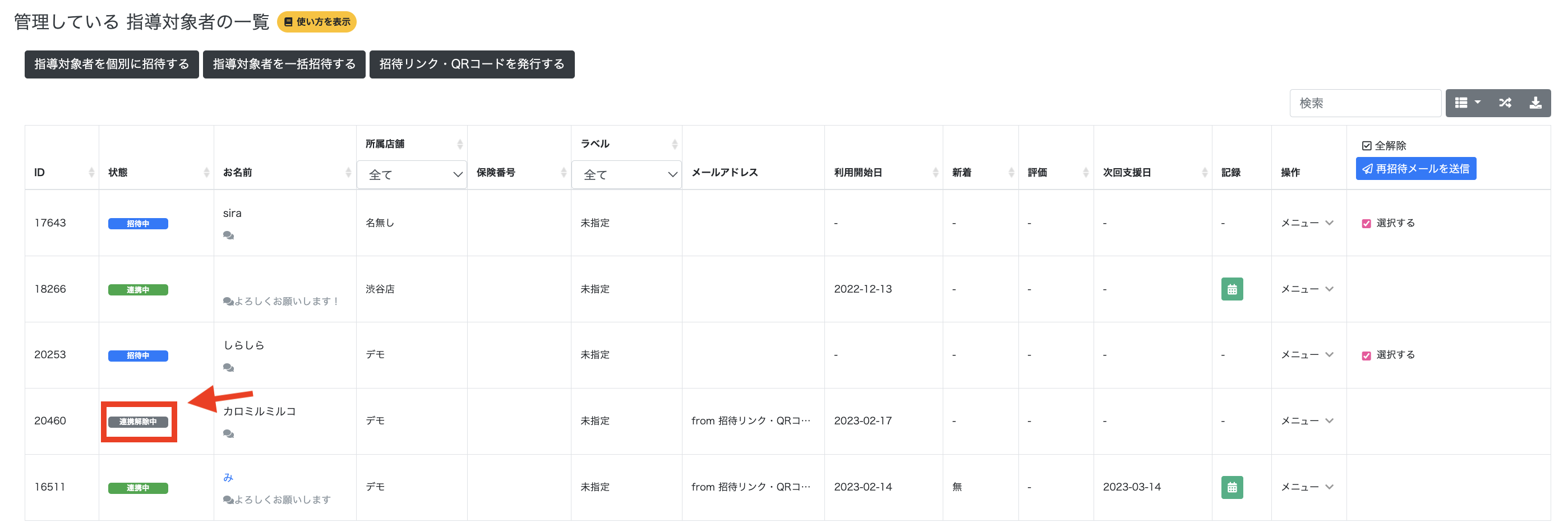The height and width of the screenshot is (527, 1568).
Task: Open メニュー dropdown for row 17643
Action: [x=1307, y=223]
